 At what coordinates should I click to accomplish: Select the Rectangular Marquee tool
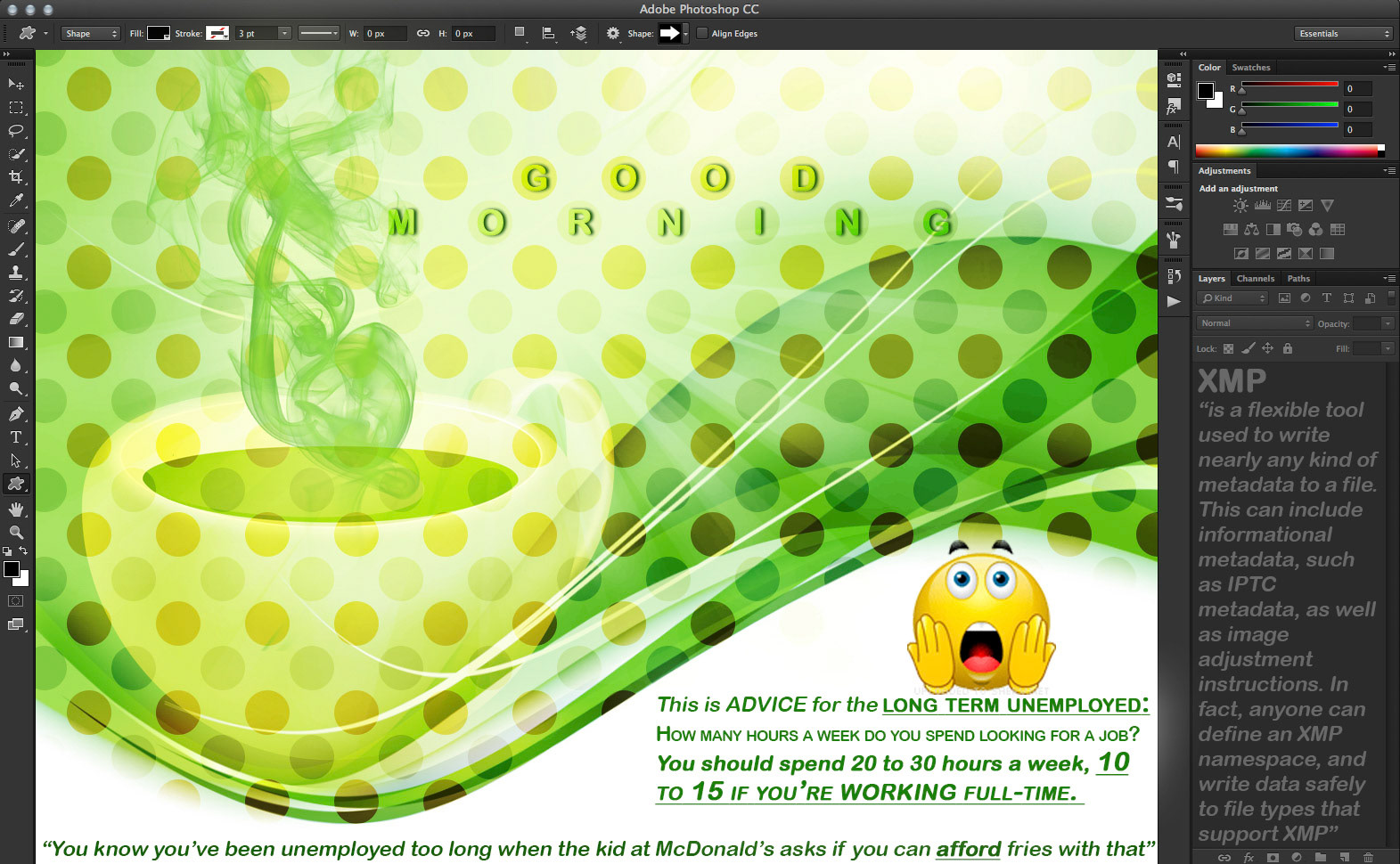[x=16, y=108]
